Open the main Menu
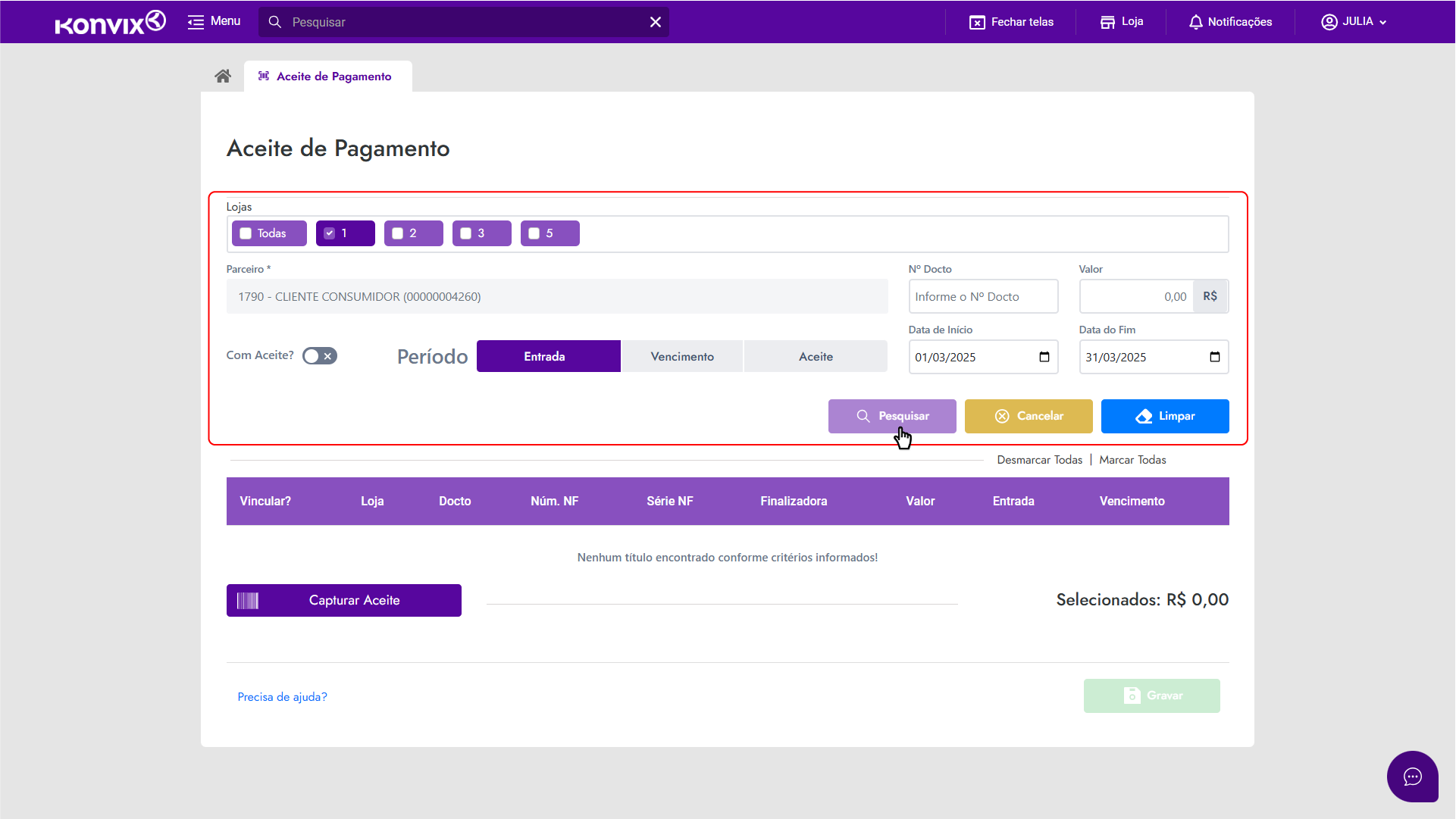 [214, 22]
